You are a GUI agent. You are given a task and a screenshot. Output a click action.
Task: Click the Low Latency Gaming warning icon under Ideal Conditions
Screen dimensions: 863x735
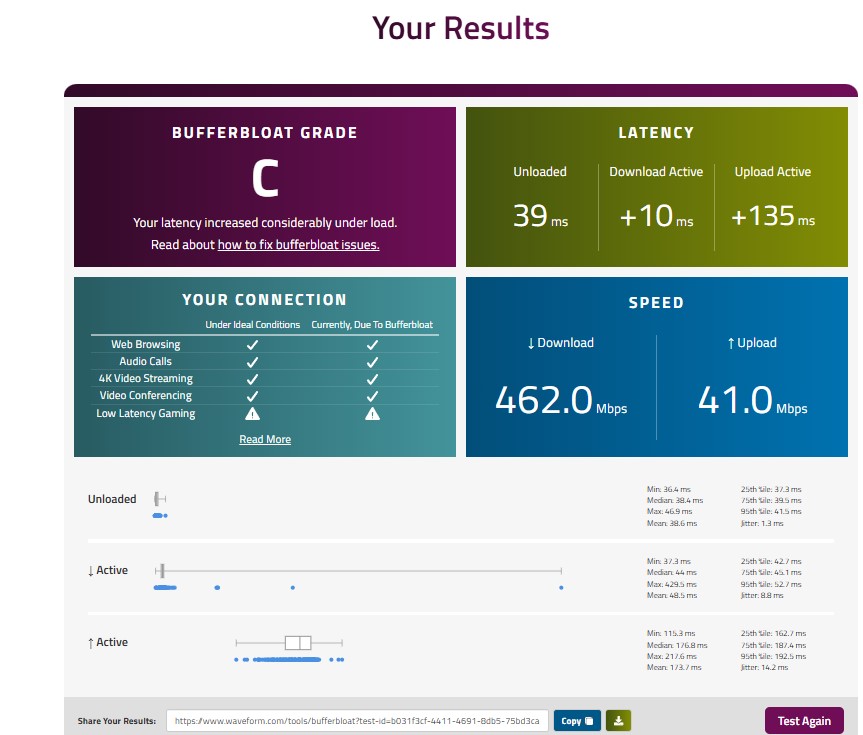point(252,413)
